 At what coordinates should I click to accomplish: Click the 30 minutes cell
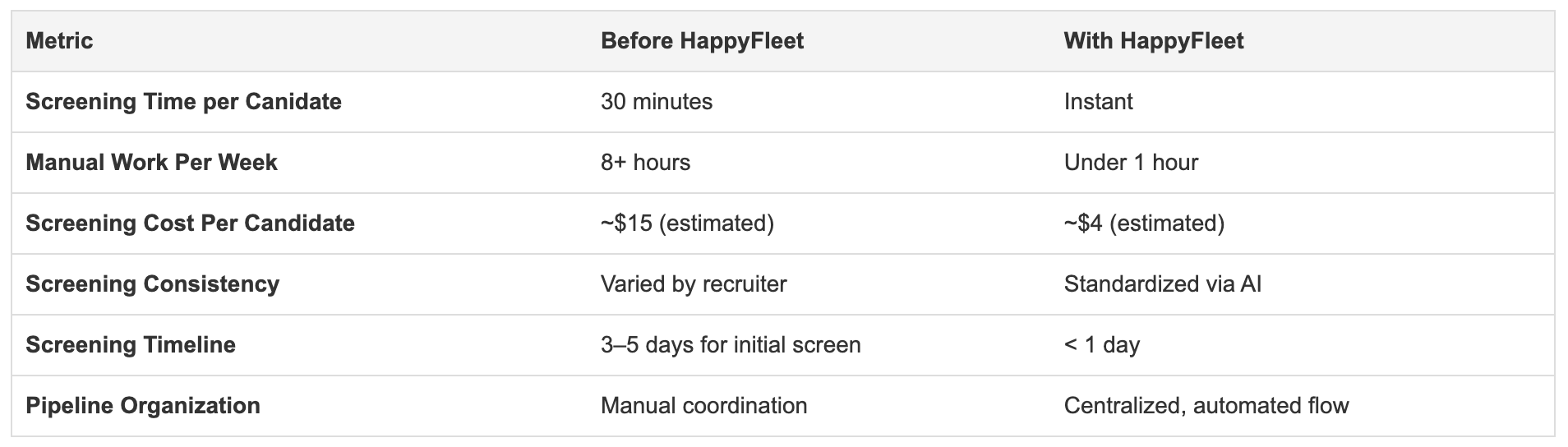(656, 102)
